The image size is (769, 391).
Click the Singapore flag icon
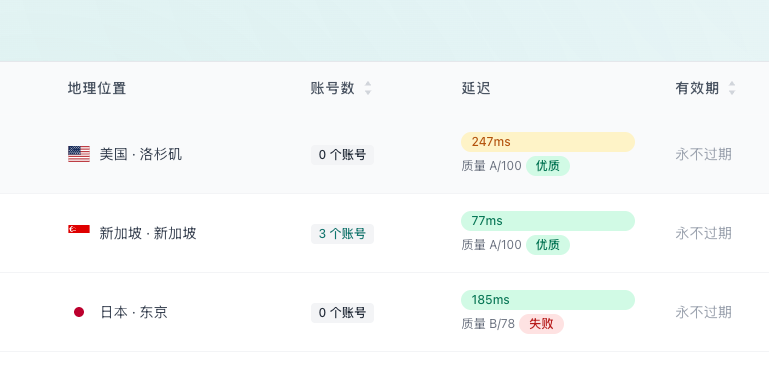click(x=79, y=229)
